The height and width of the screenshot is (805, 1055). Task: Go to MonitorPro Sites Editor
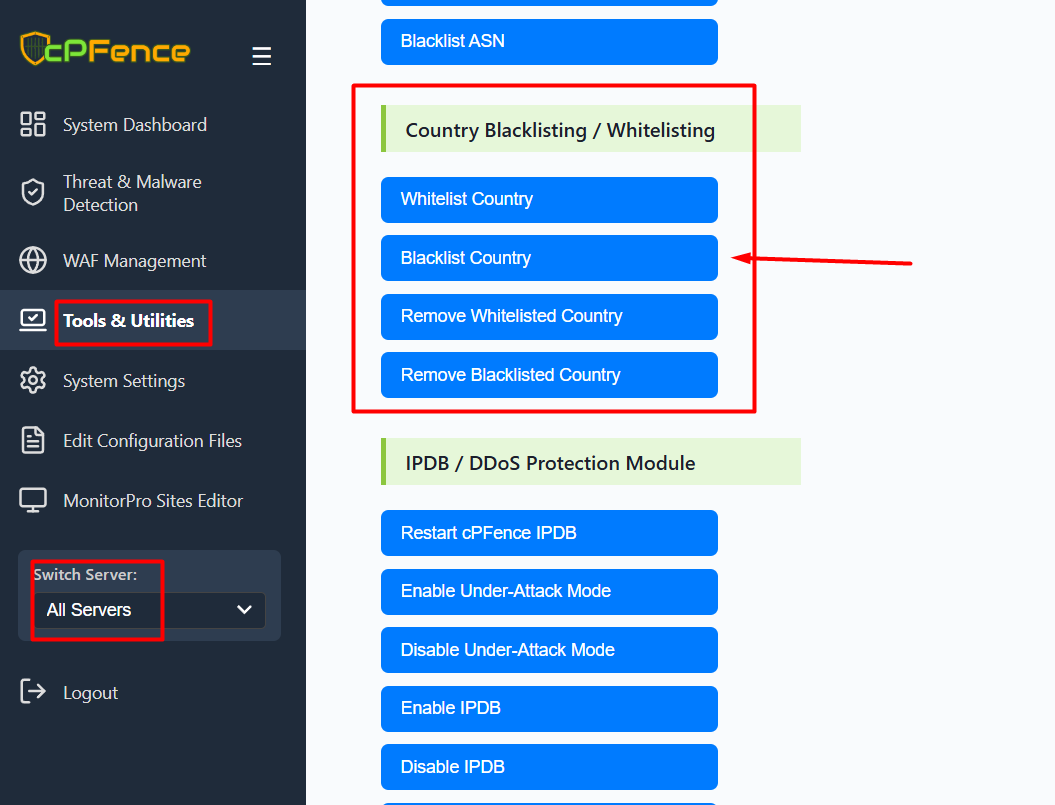(153, 501)
